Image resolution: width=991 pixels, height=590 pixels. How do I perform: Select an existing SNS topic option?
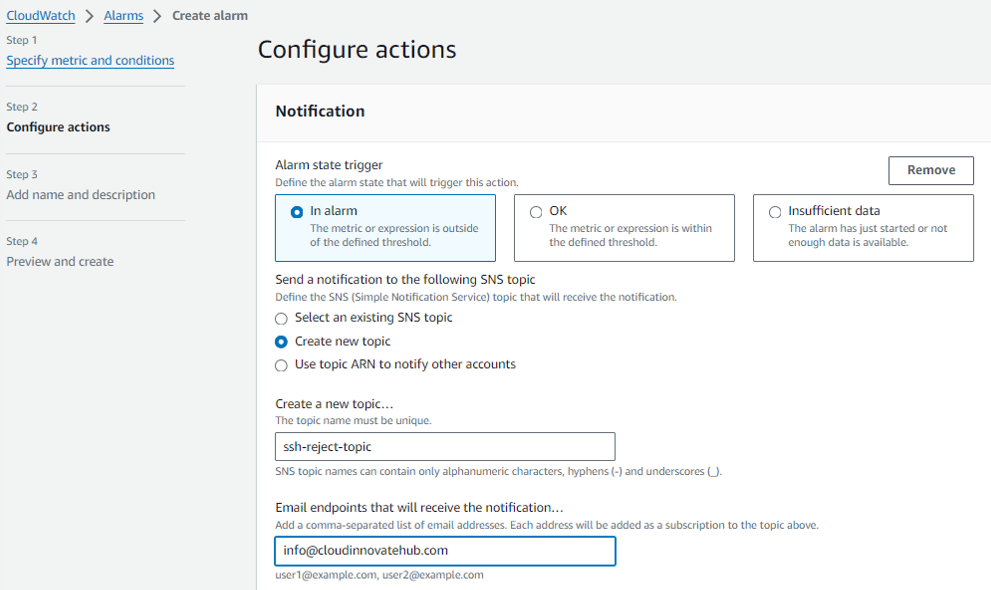pyautogui.click(x=282, y=318)
